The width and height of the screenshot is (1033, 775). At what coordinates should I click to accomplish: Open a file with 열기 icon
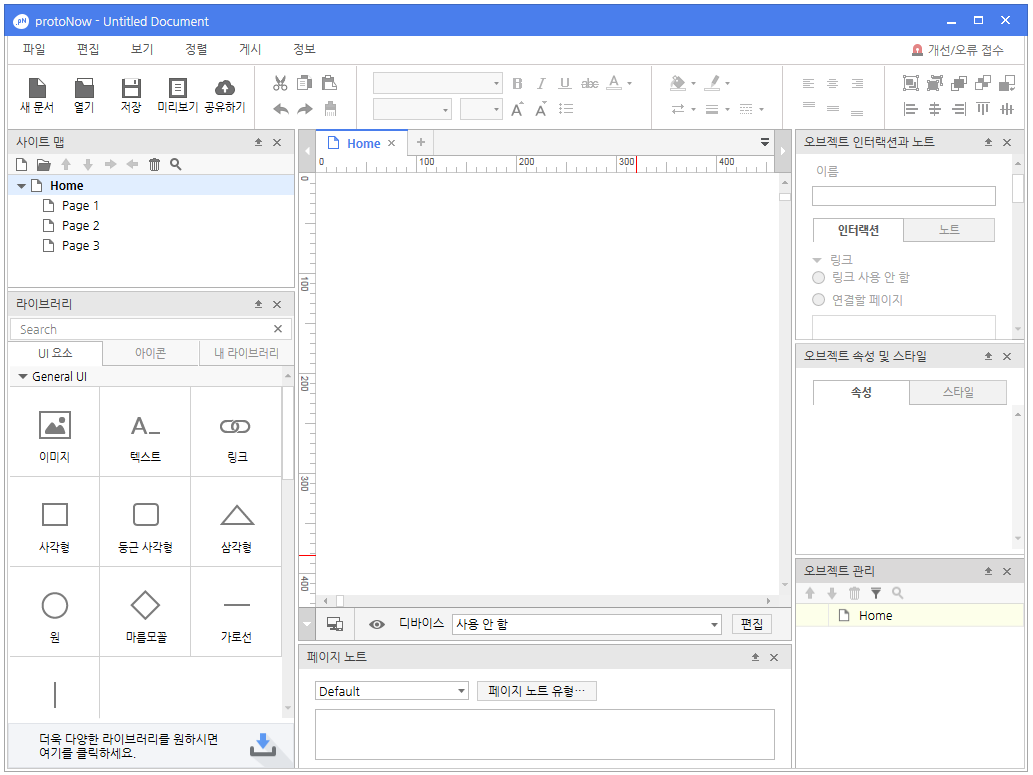pyautogui.click(x=84, y=95)
